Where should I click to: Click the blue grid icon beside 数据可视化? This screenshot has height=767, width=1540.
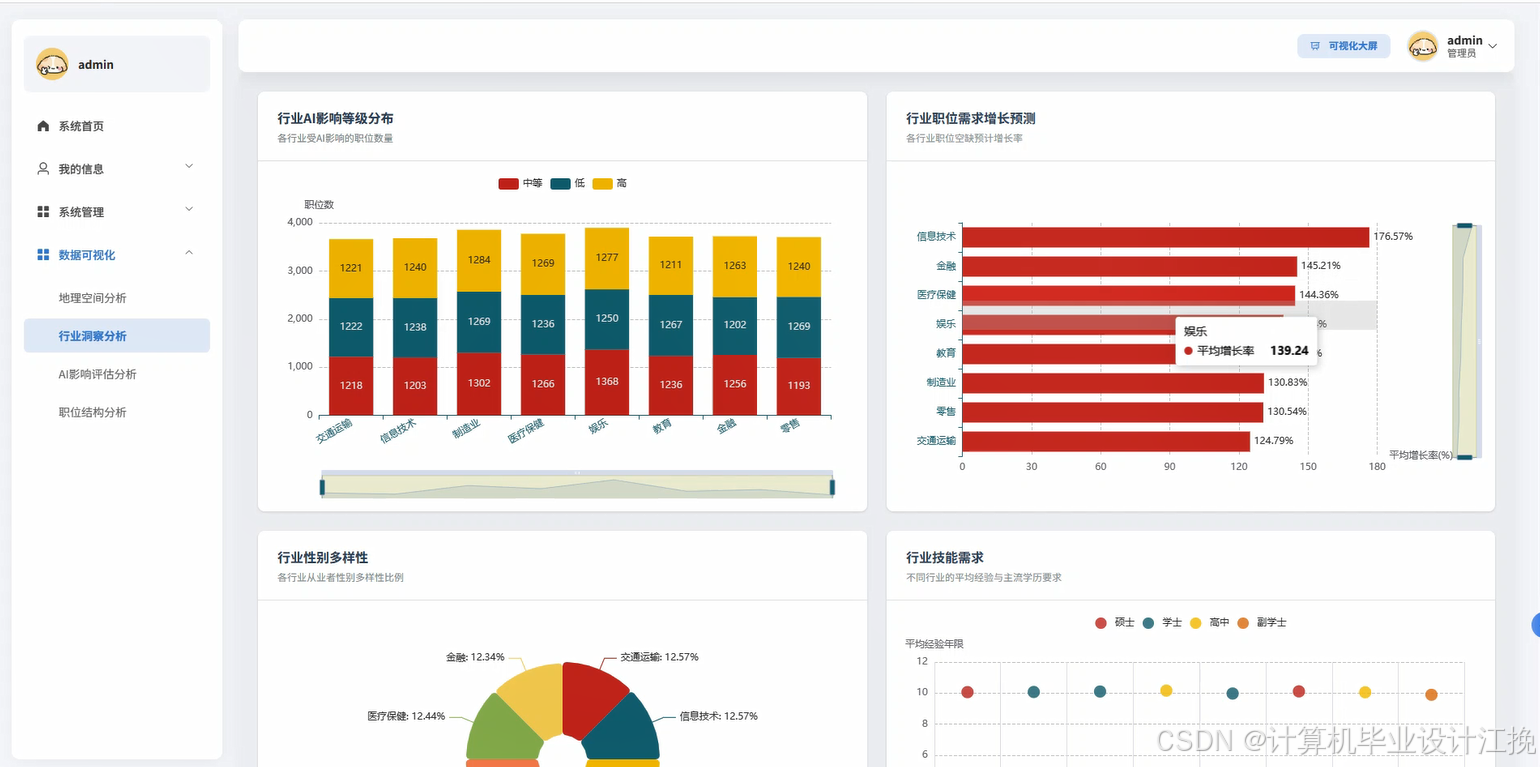coord(43,255)
